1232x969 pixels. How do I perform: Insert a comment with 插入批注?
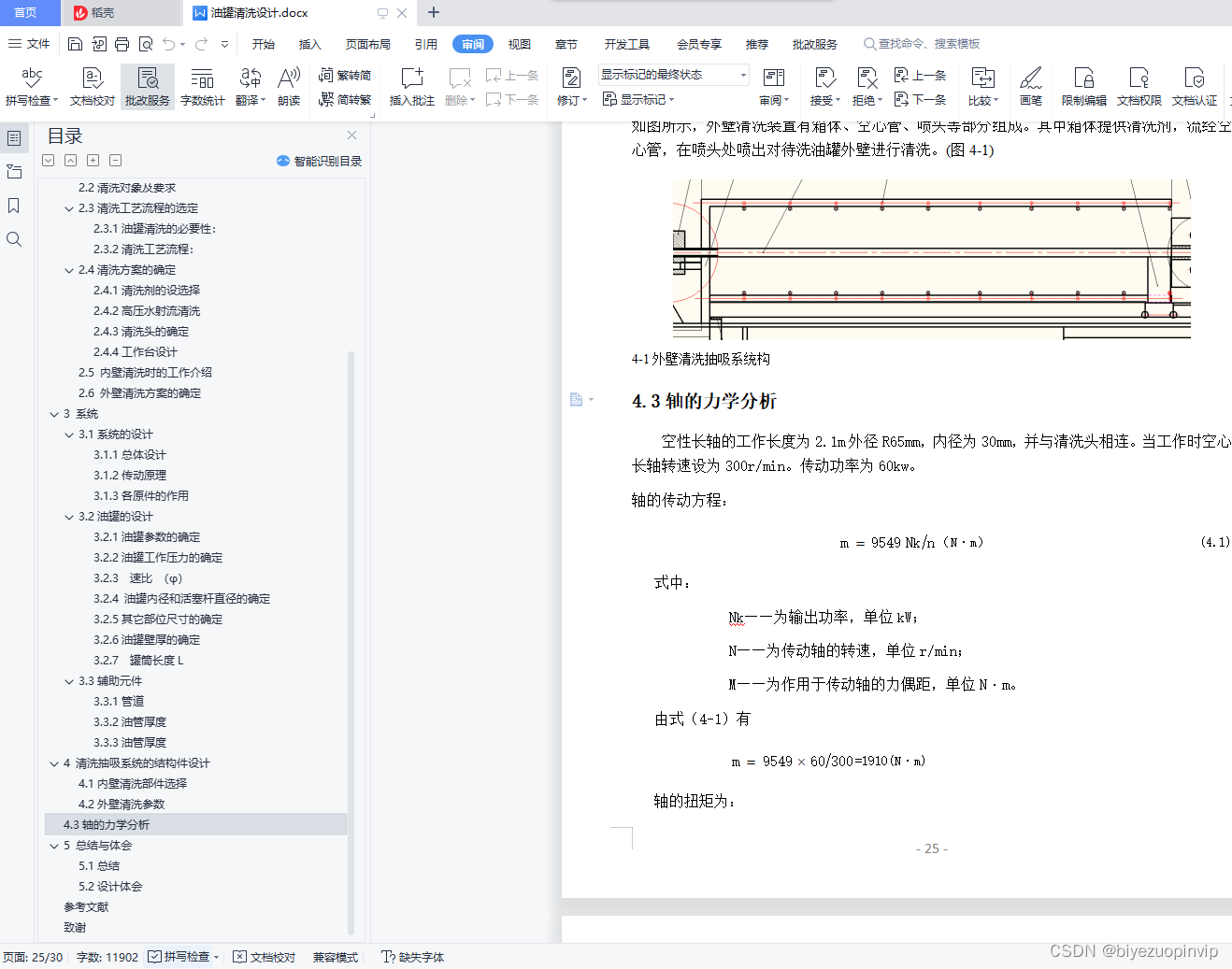coord(412,87)
